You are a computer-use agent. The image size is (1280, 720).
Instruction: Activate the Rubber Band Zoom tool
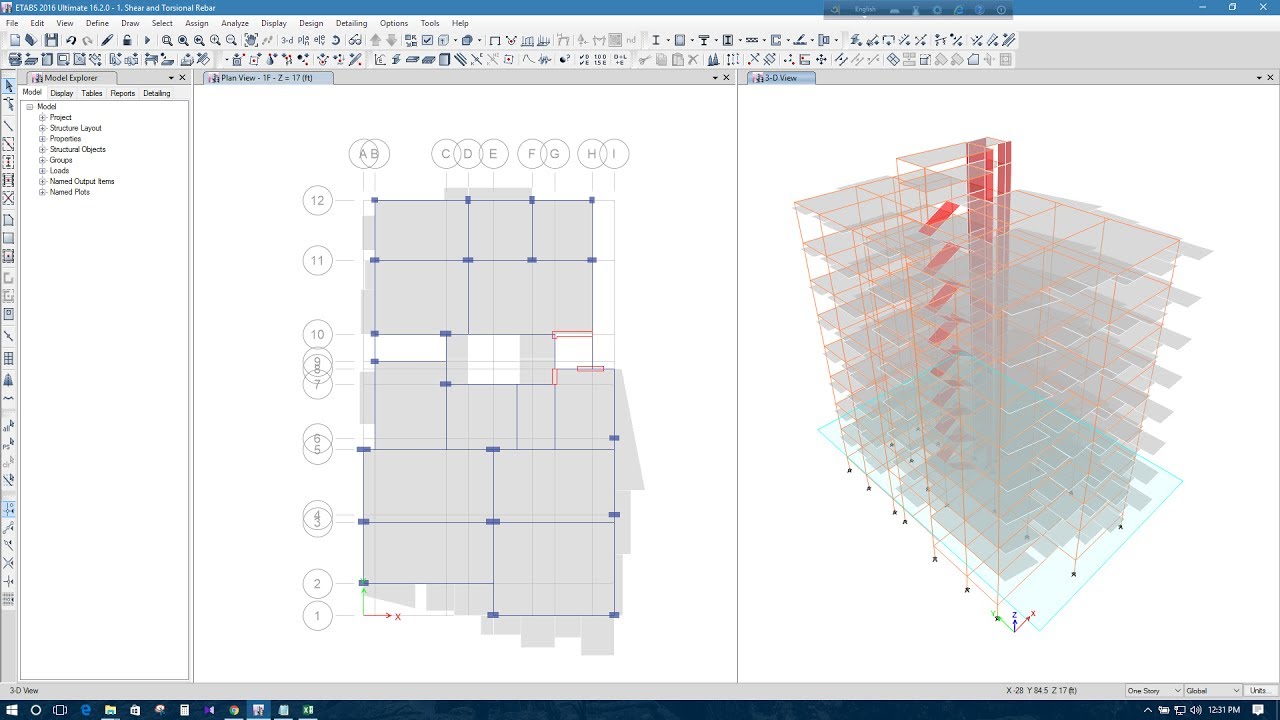(x=167, y=41)
